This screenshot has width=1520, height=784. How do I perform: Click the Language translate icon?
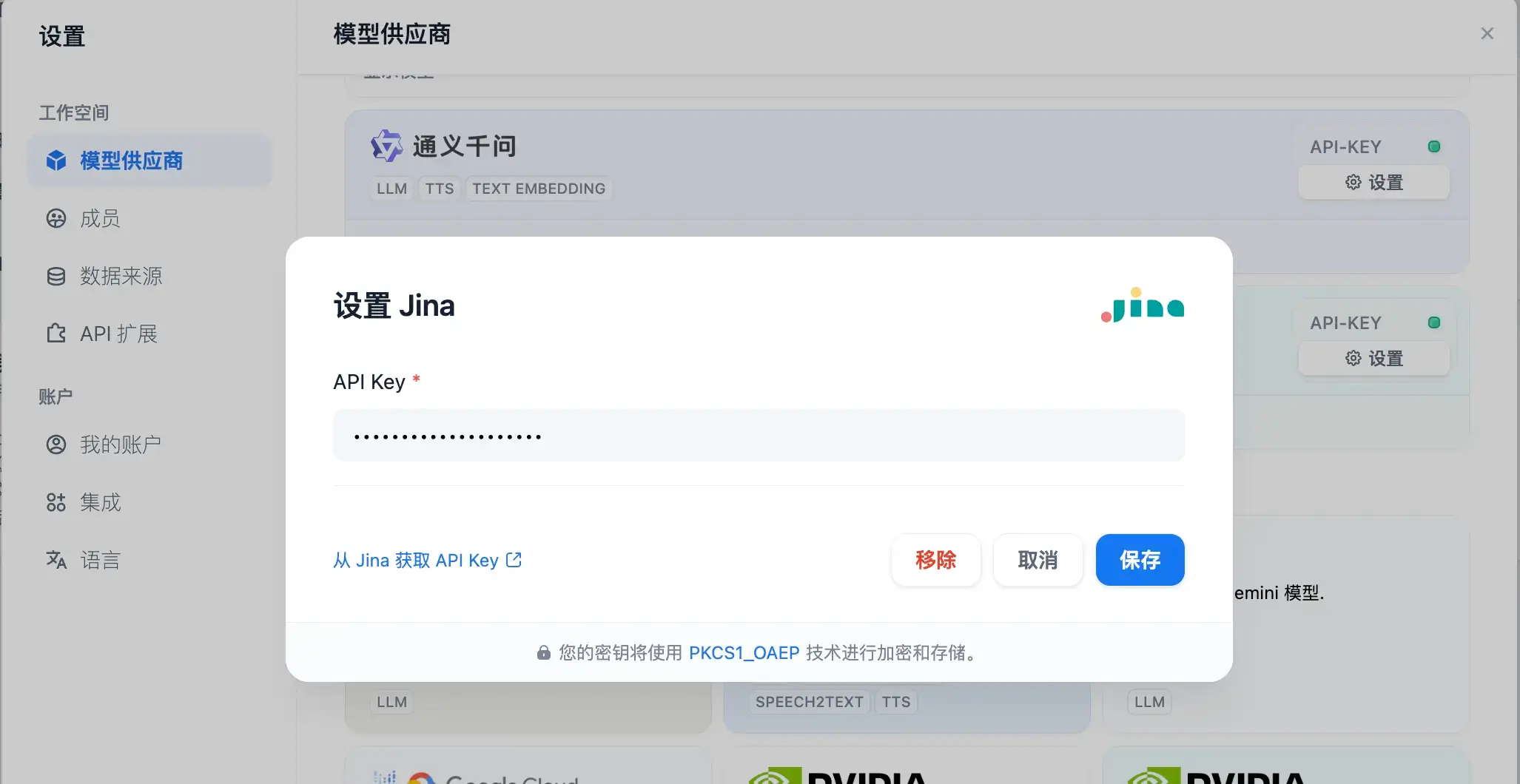(x=56, y=560)
